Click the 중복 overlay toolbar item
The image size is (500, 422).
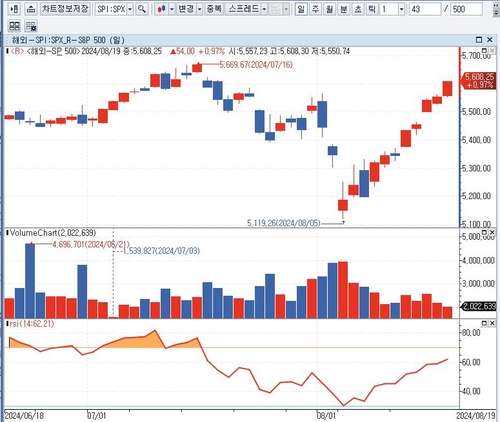(x=214, y=9)
